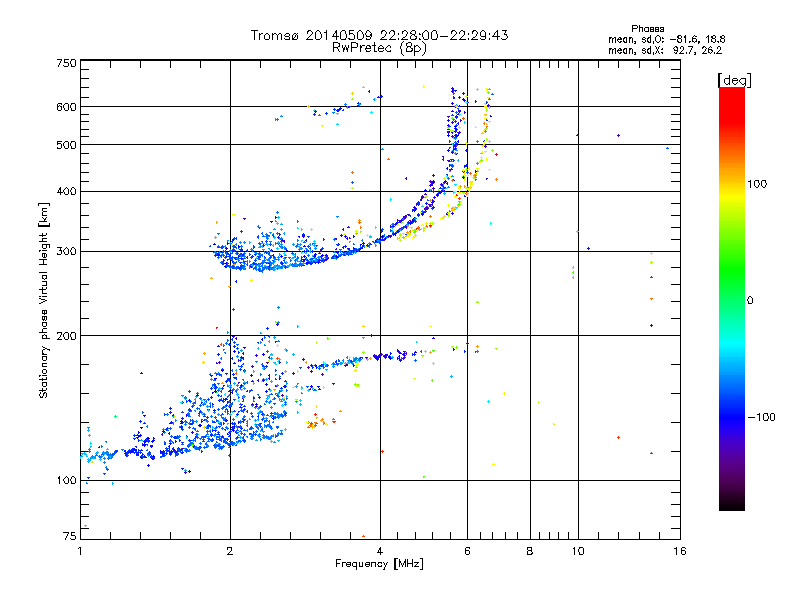800x600 pixels.
Task: Click the orange-red point cluster near 130 km
Action: (x=320, y=421)
